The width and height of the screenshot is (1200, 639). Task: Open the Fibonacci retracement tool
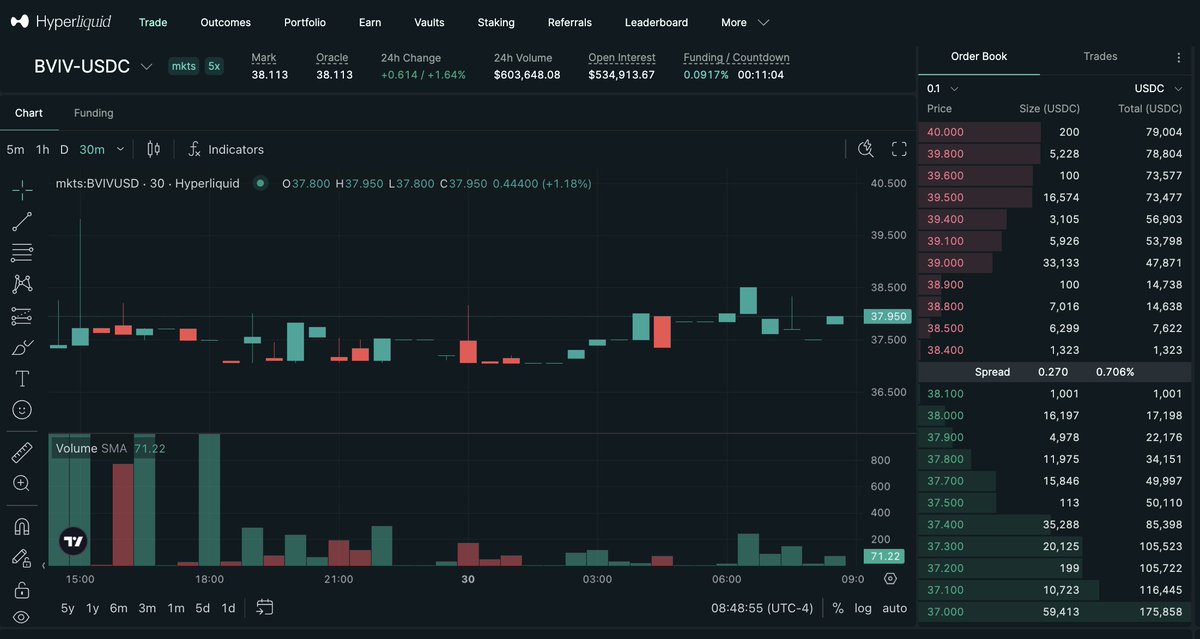(22, 253)
